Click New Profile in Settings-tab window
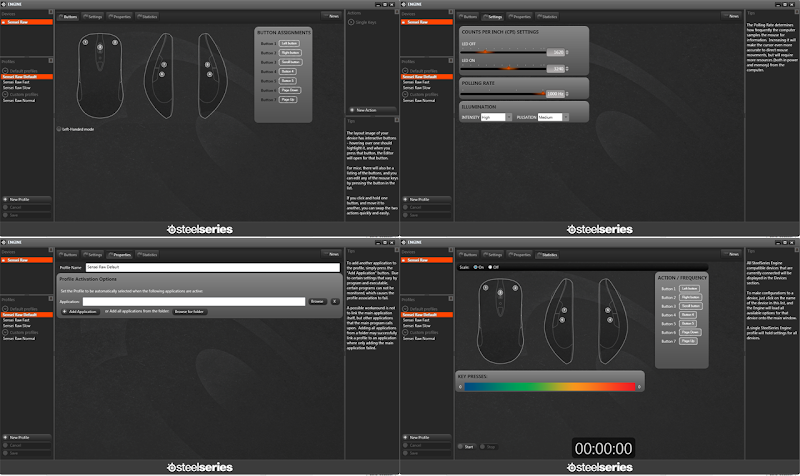800x476 pixels. pos(427,199)
